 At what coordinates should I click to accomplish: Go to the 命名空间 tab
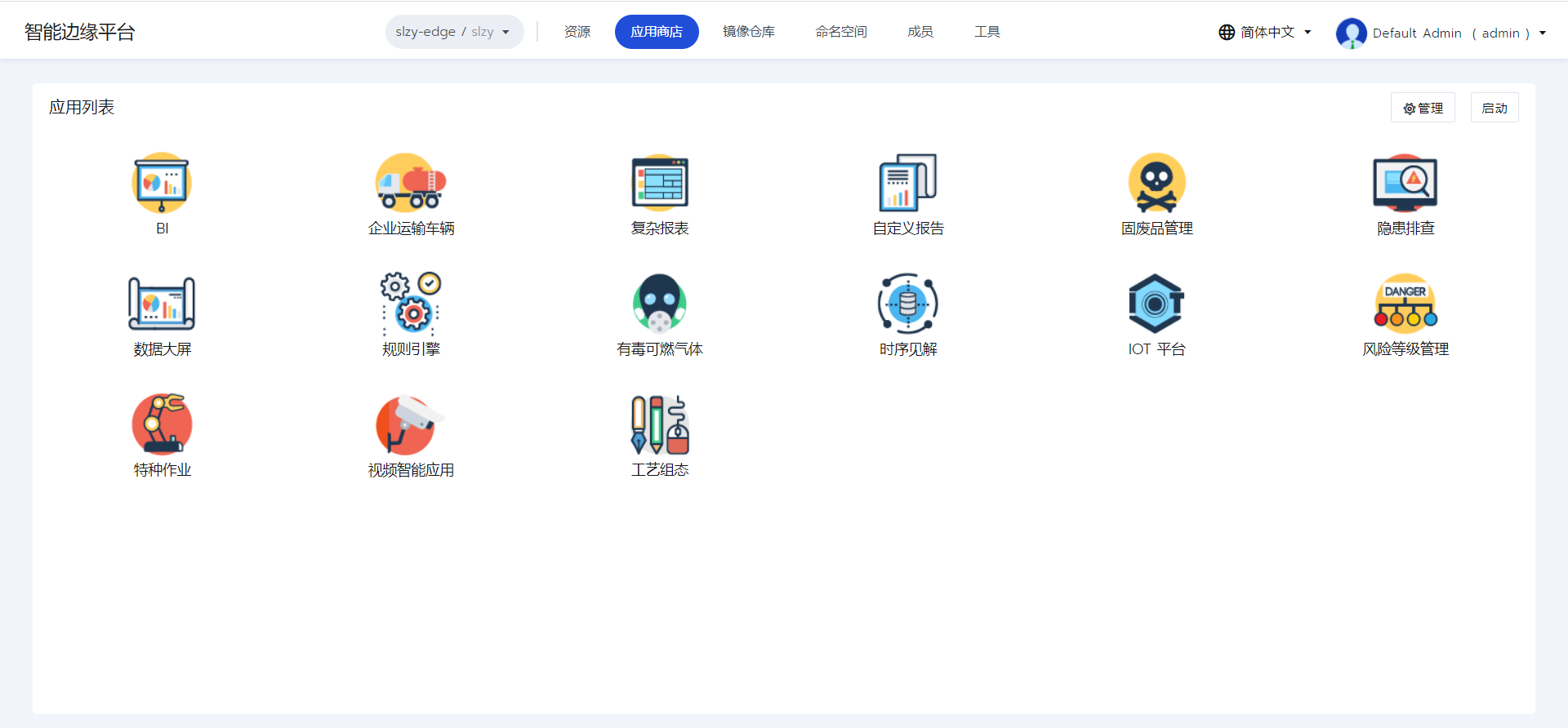tap(840, 32)
